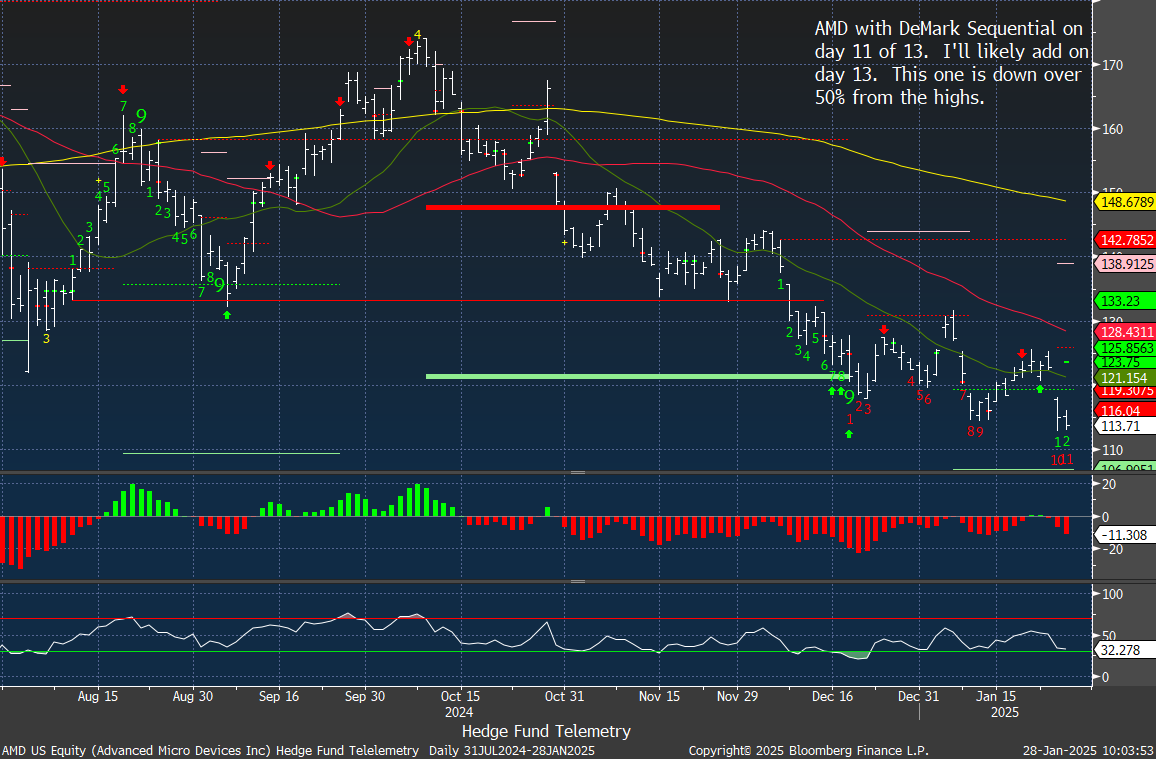
Task: Select the green 121.154 moving average label
Action: click(x=1127, y=377)
